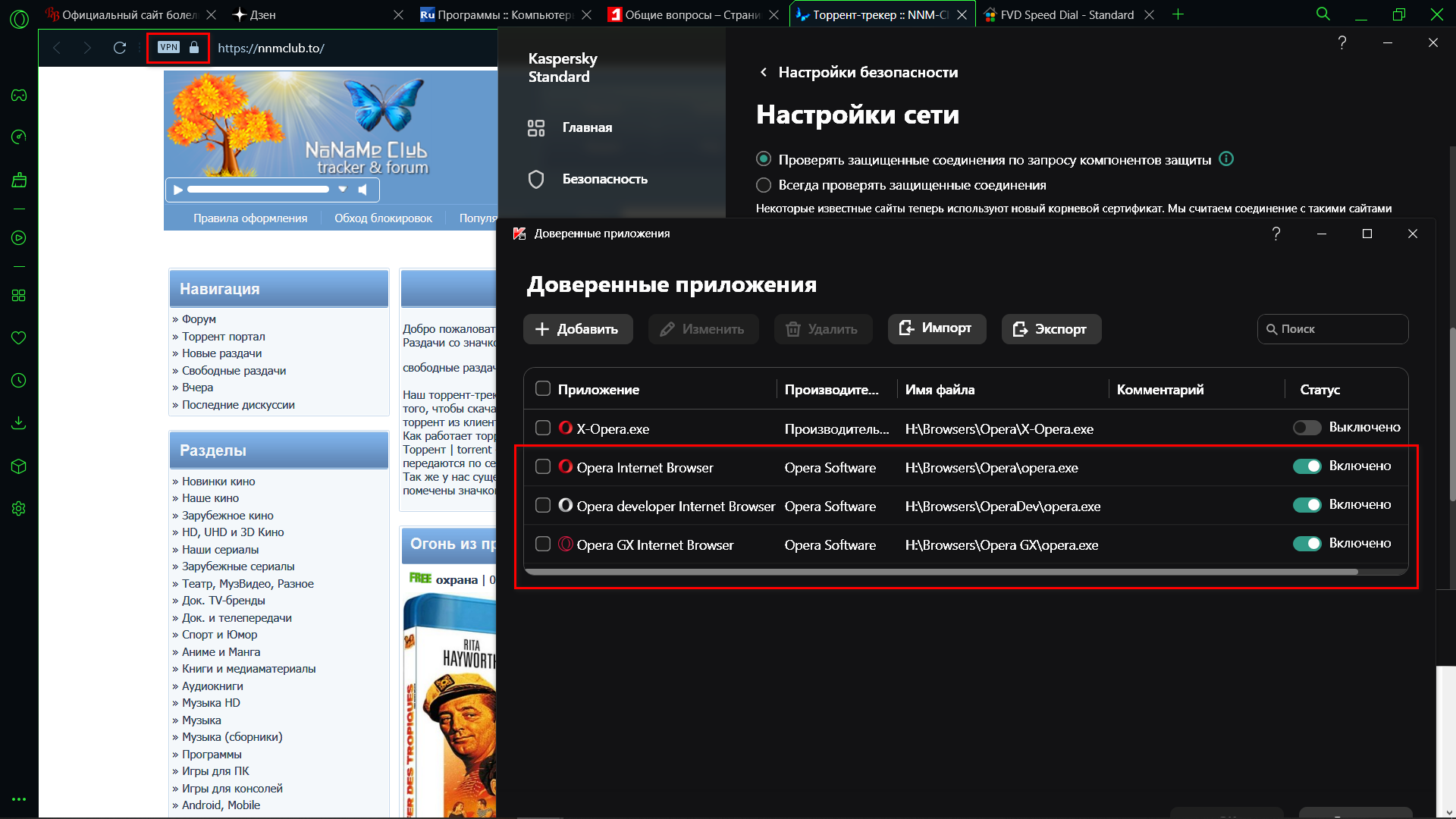Click the banner audio player progress bar

pyautogui.click(x=258, y=190)
